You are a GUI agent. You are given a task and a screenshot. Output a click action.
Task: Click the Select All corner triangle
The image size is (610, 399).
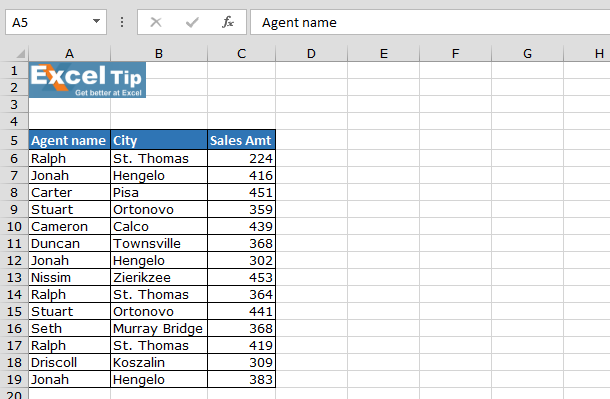(x=21, y=53)
